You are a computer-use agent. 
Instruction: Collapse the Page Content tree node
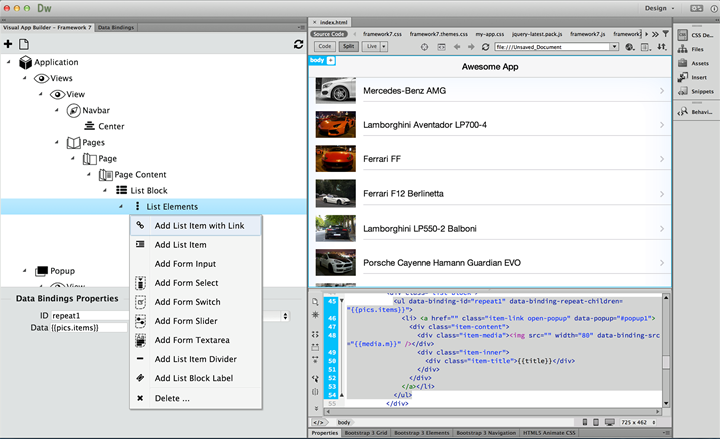(x=89, y=174)
